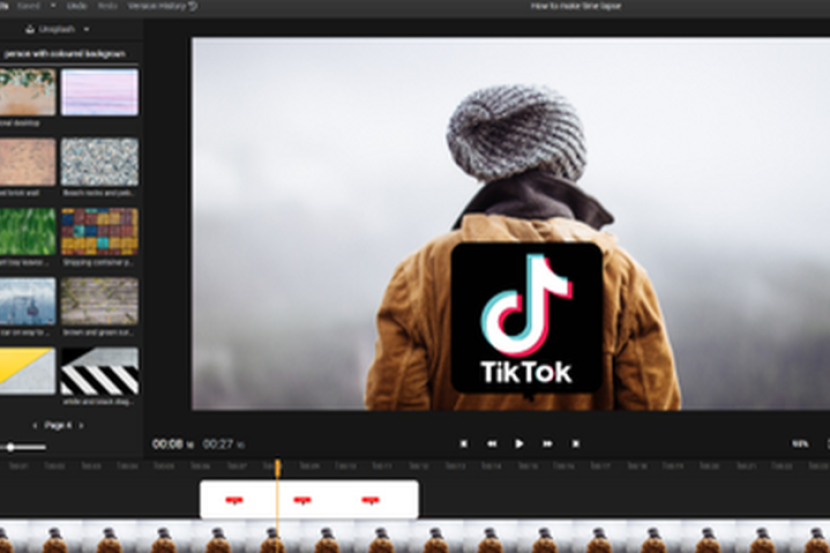Image resolution: width=830 pixels, height=553 pixels.
Task: Jump to end with skip-forward icon
Action: (x=576, y=443)
